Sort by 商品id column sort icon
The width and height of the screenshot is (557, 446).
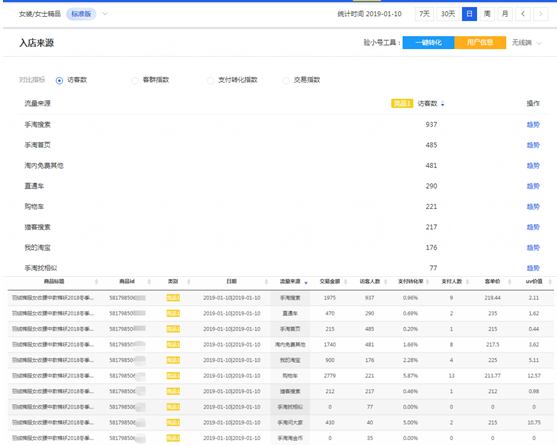click(x=149, y=282)
